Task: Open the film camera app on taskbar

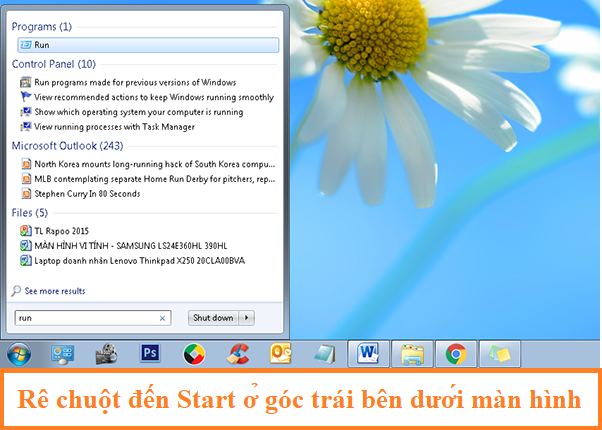Action: (108, 353)
